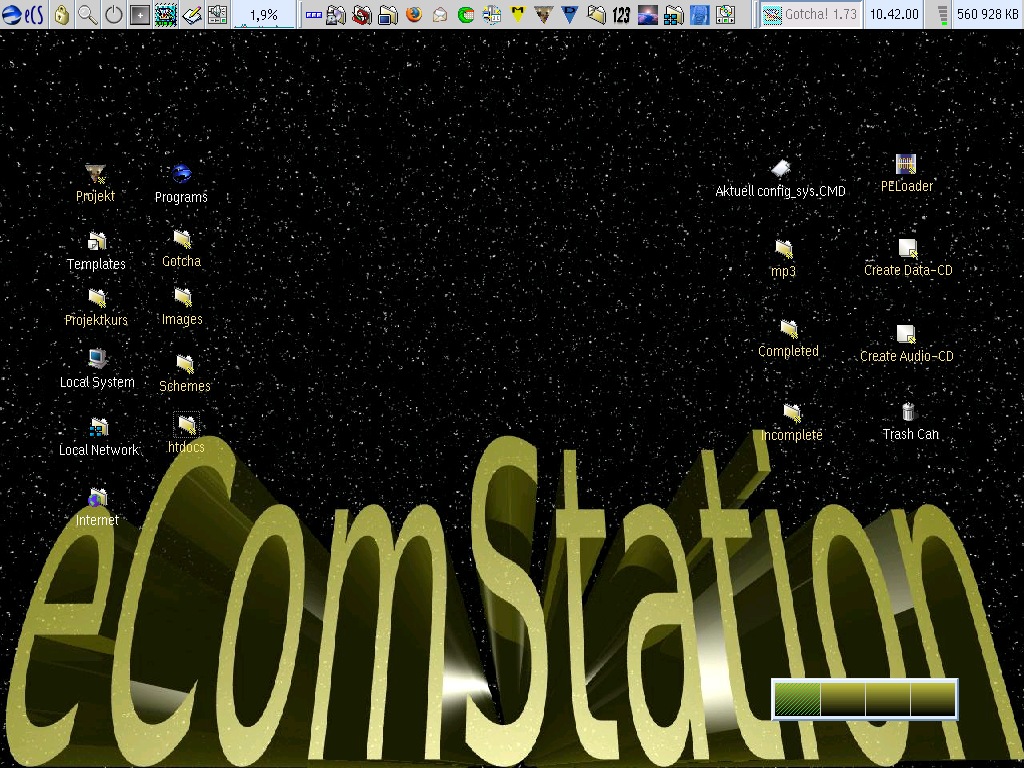Click the 123 calculator icon
Image resolution: width=1024 pixels, height=768 pixels.
click(x=621, y=15)
